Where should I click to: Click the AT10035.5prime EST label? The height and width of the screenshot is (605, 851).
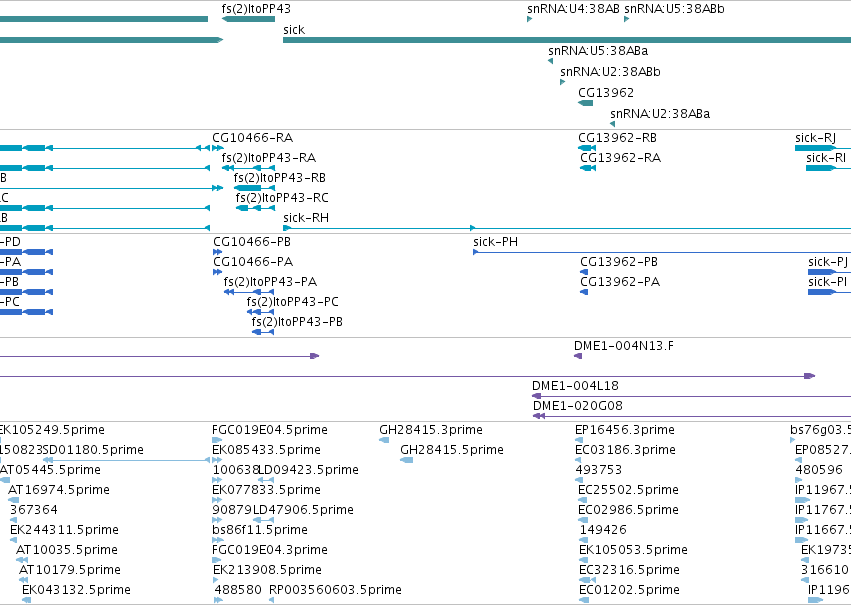tap(67, 550)
